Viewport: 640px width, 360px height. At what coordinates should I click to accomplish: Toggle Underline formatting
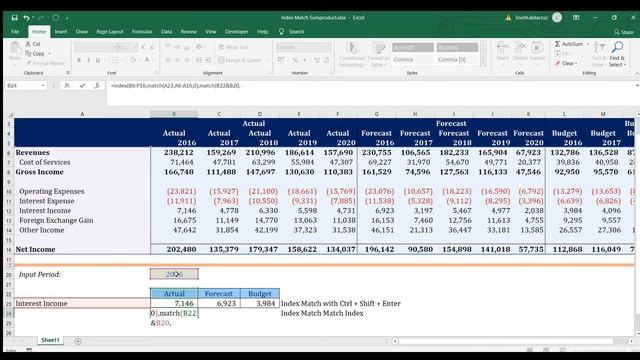point(98,60)
